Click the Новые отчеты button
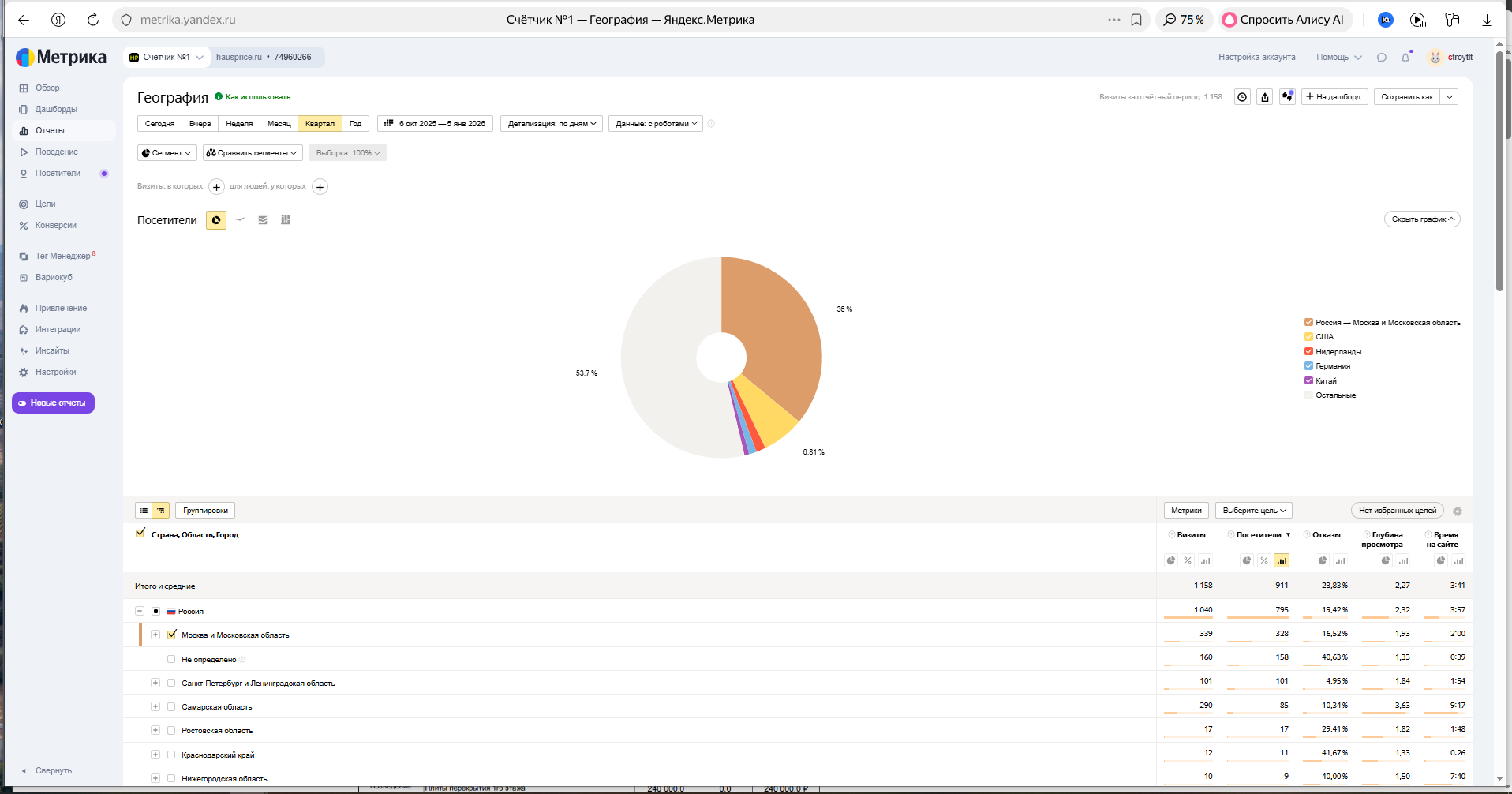The image size is (1512, 794). [x=53, y=403]
